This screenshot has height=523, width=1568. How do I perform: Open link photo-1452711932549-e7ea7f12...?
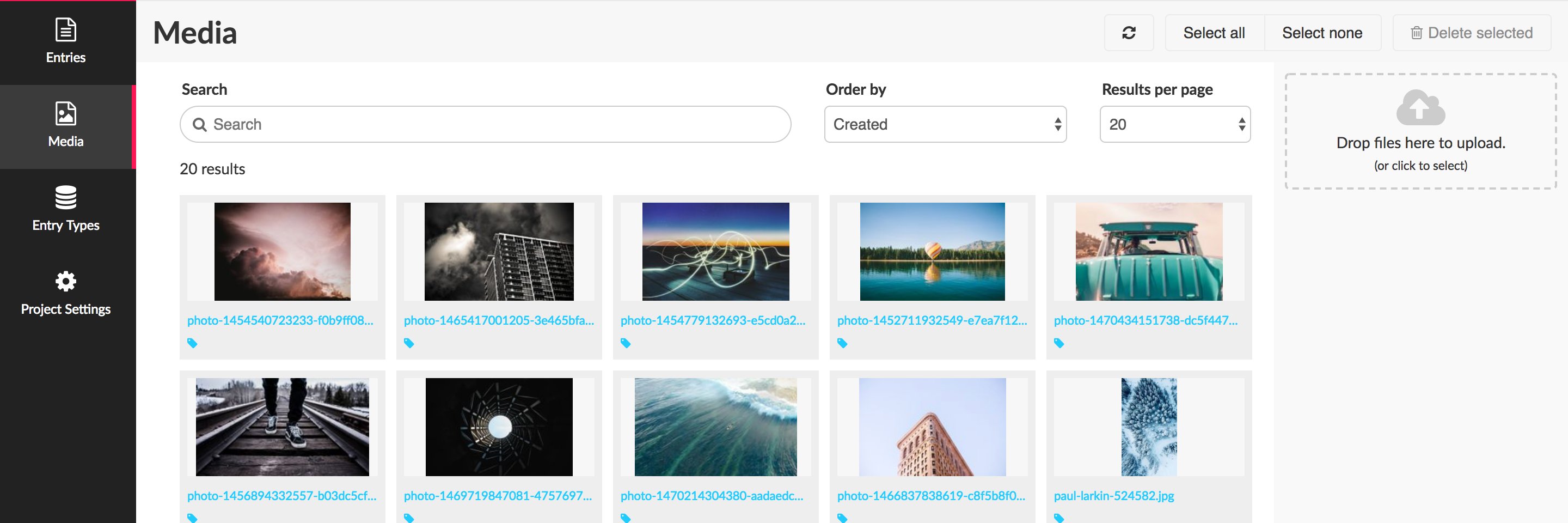click(932, 320)
